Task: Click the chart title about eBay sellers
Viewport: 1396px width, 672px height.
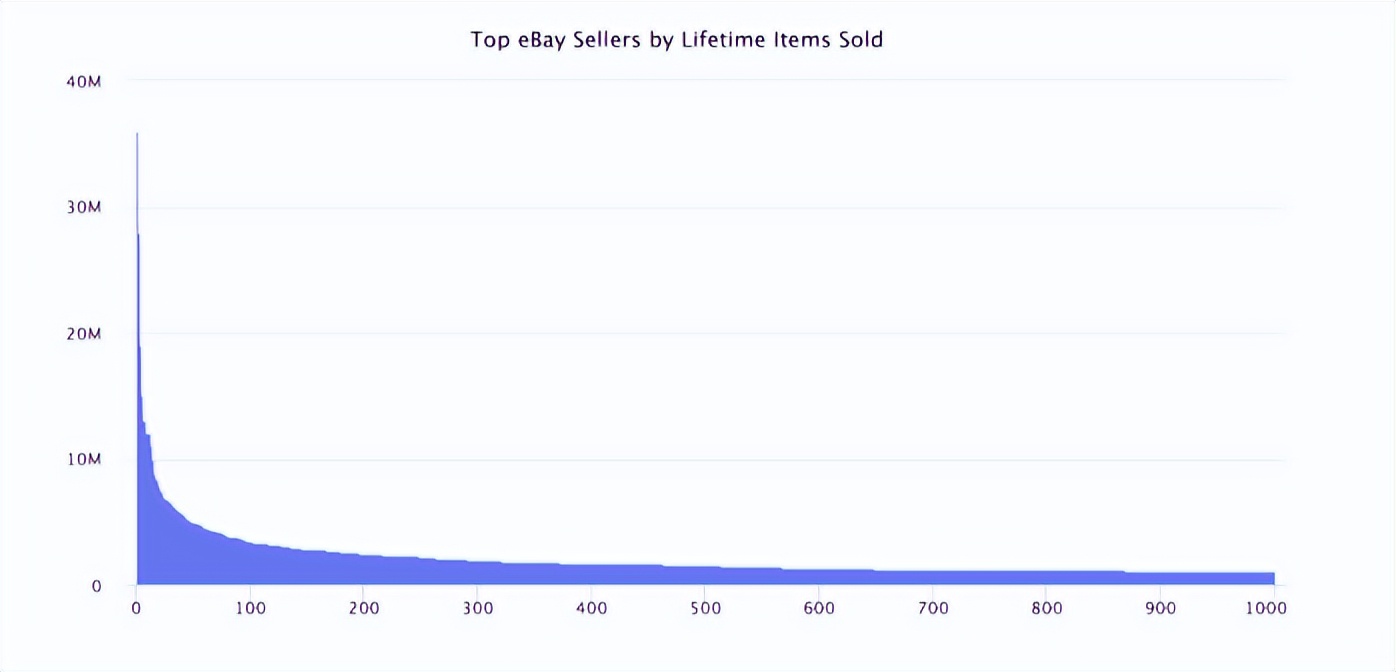Action: (x=677, y=40)
